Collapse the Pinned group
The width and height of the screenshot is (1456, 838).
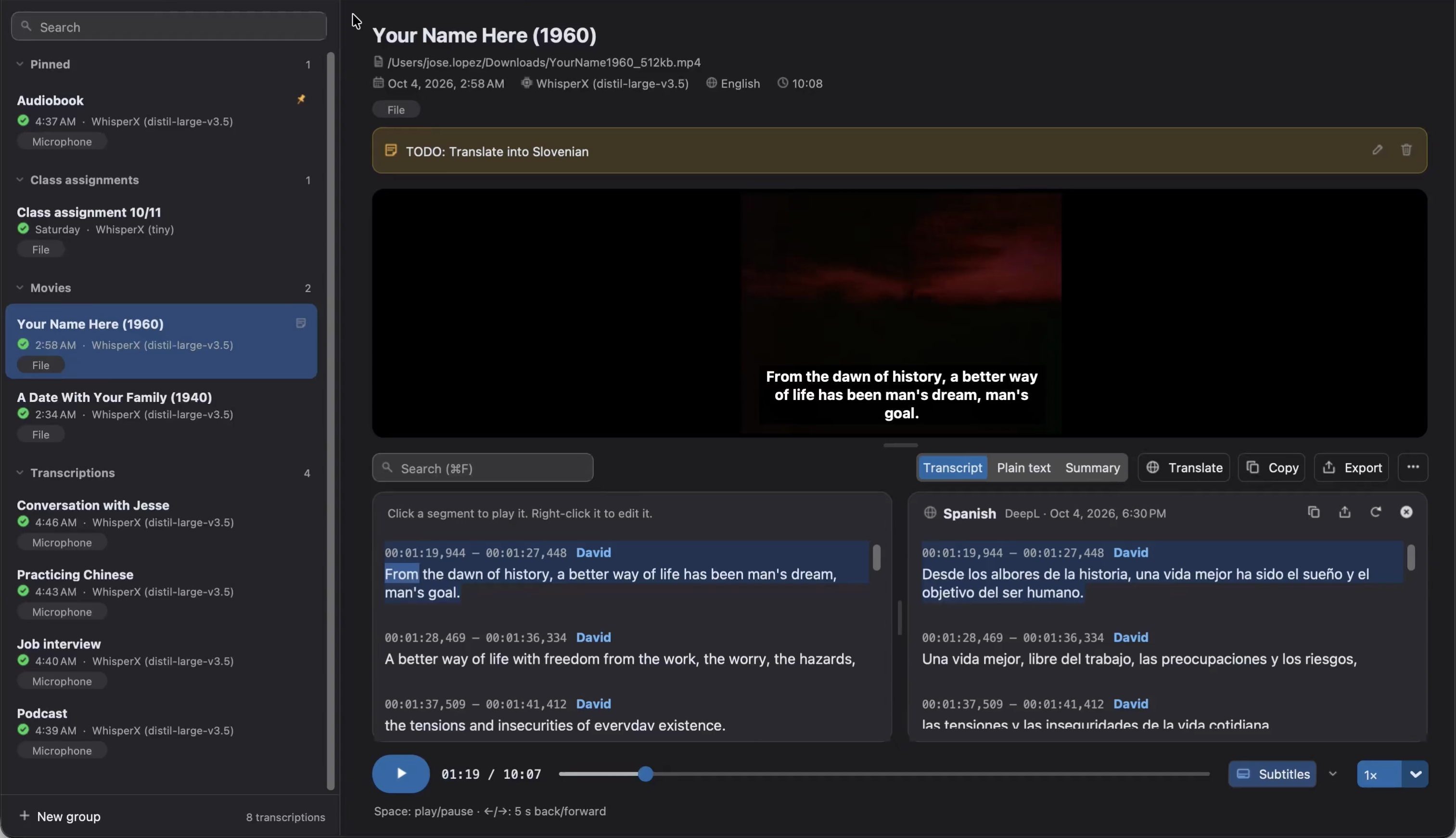point(20,64)
